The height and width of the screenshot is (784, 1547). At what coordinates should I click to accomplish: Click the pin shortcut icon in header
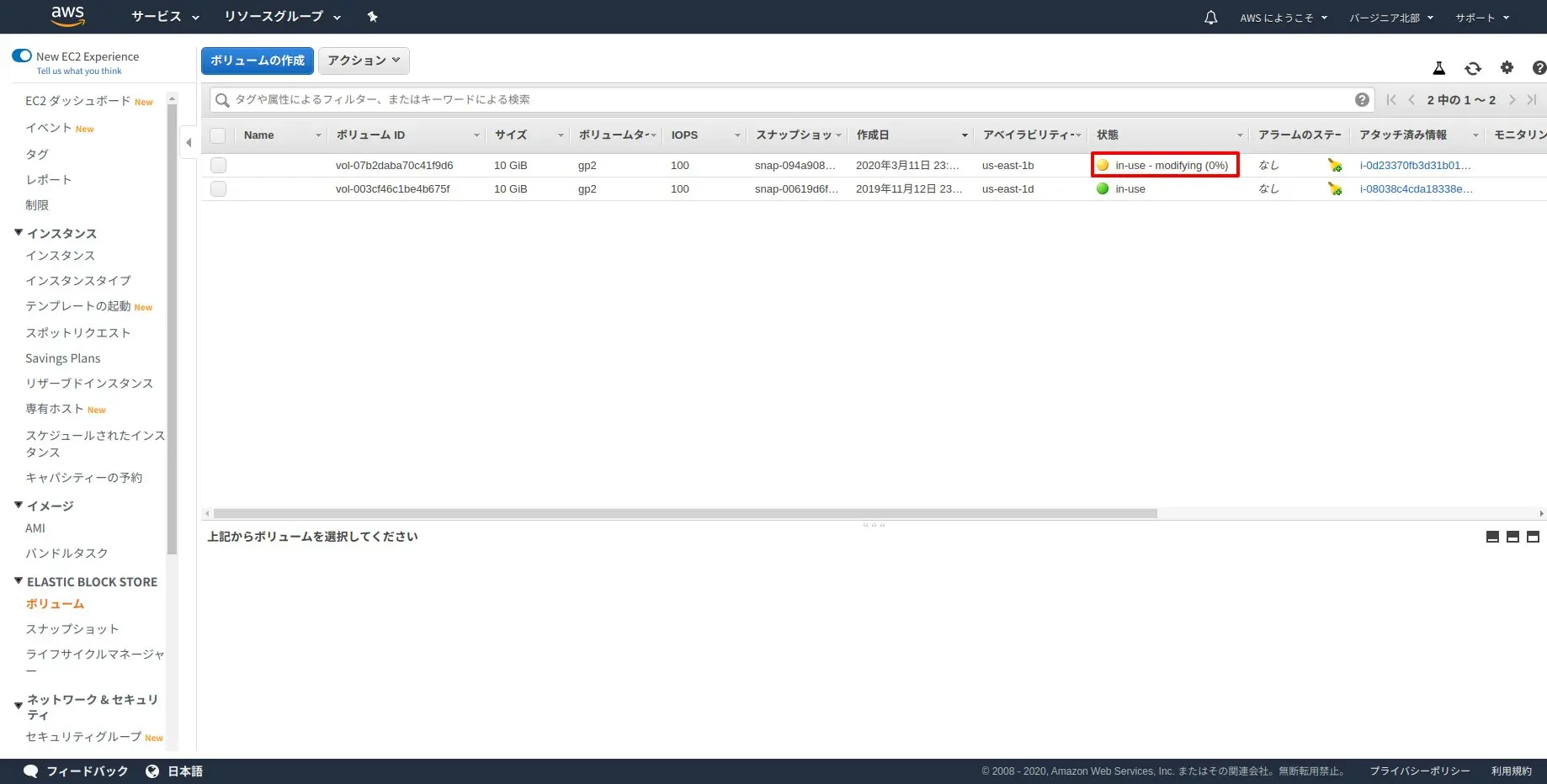point(373,17)
